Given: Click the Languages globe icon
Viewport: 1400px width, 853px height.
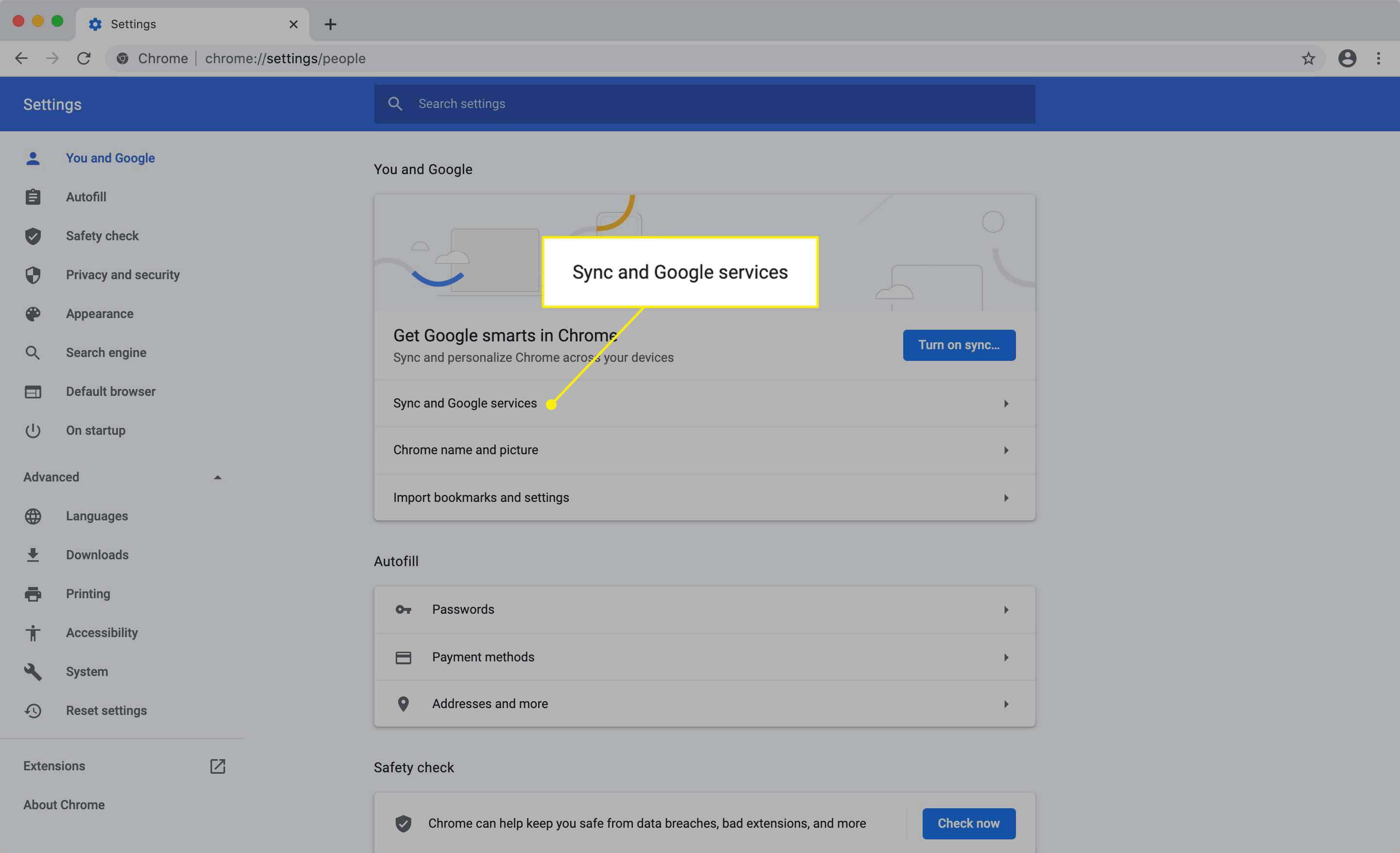Looking at the screenshot, I should [x=33, y=516].
